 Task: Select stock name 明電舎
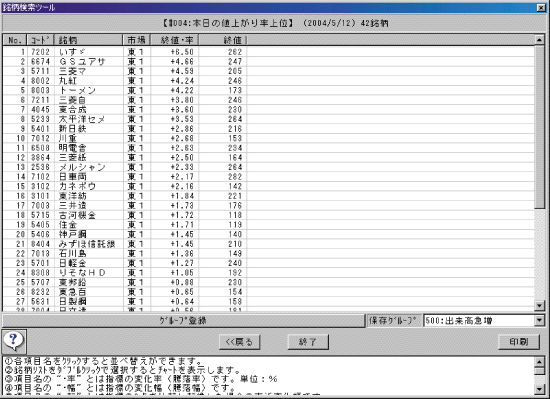[x=72, y=148]
